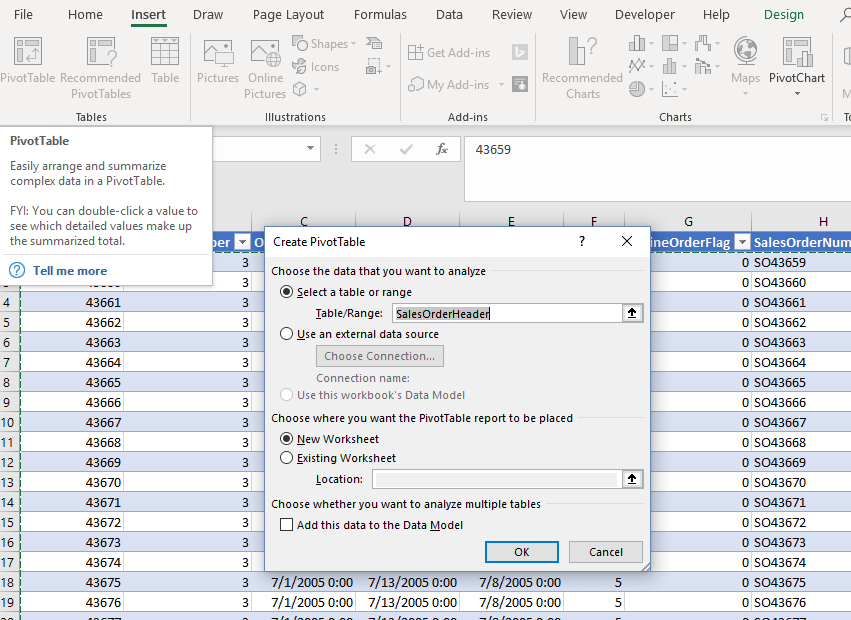Open the File tab
851x620 pixels.
pyautogui.click(x=23, y=15)
